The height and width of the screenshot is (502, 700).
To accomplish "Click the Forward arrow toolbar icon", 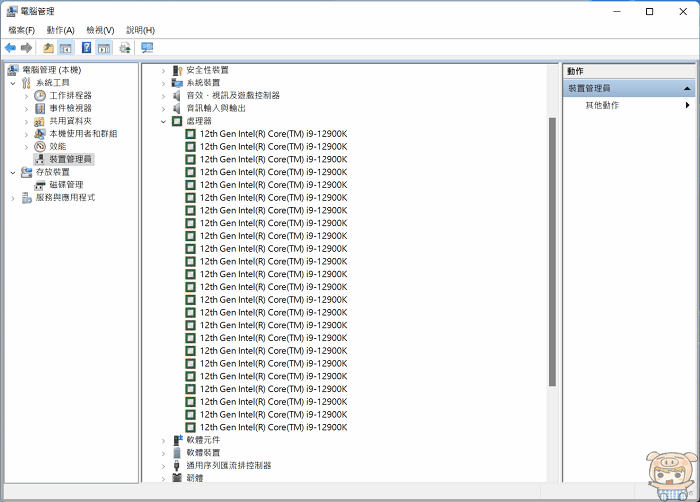I will [x=26, y=48].
